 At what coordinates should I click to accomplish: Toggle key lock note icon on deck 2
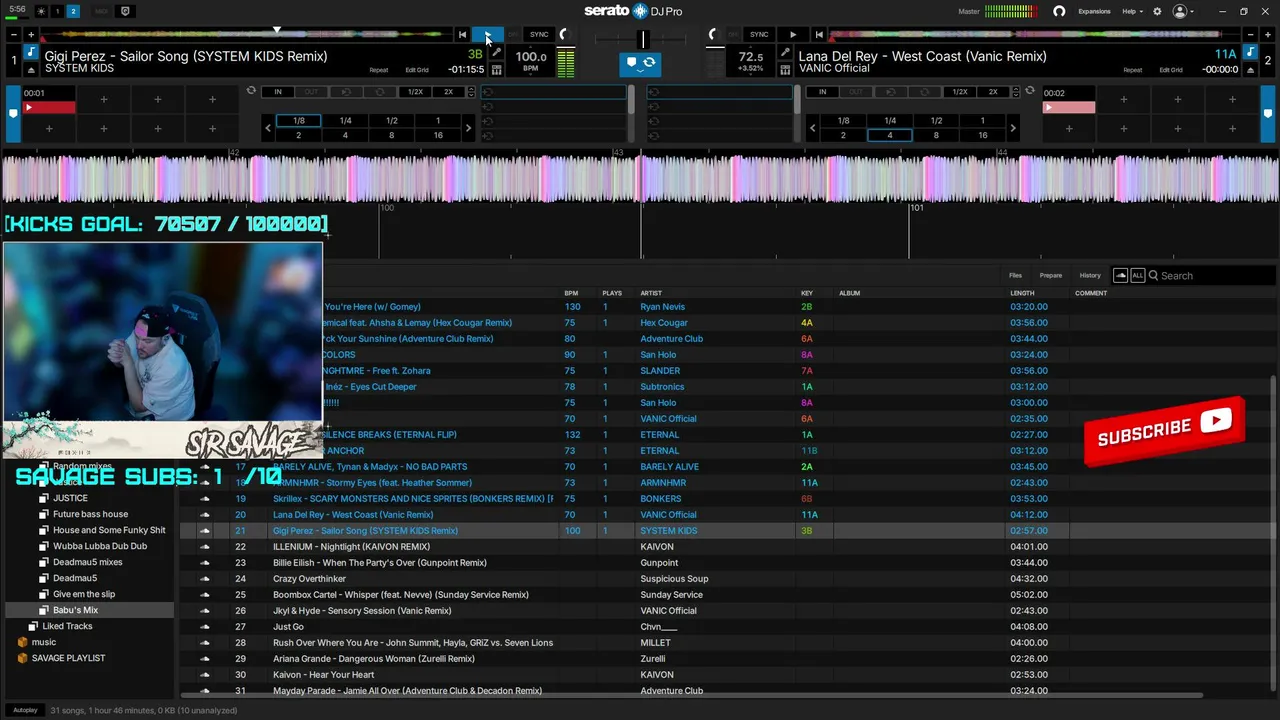click(x=1251, y=53)
